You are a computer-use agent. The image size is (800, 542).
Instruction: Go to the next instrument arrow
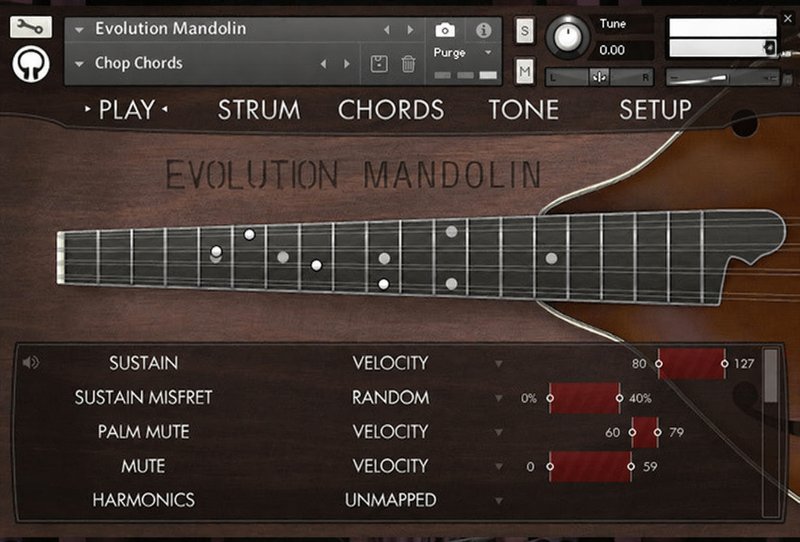pos(410,30)
